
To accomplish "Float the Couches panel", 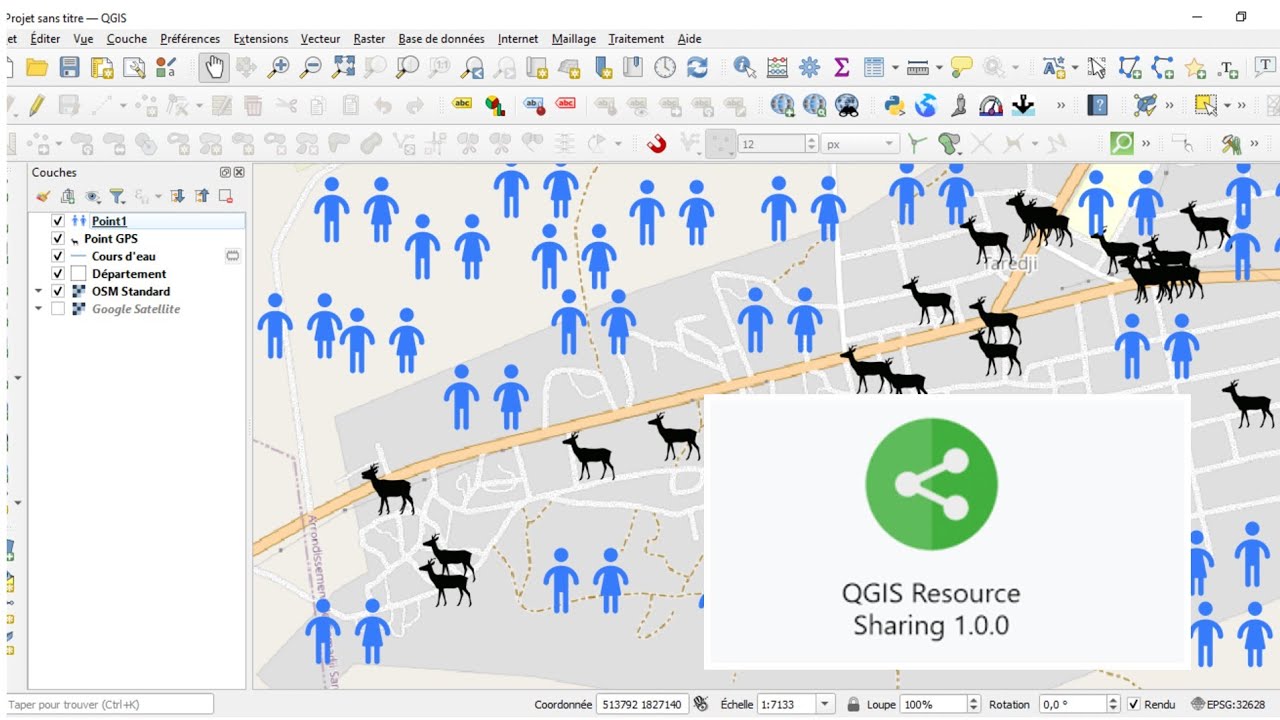I will (x=226, y=173).
